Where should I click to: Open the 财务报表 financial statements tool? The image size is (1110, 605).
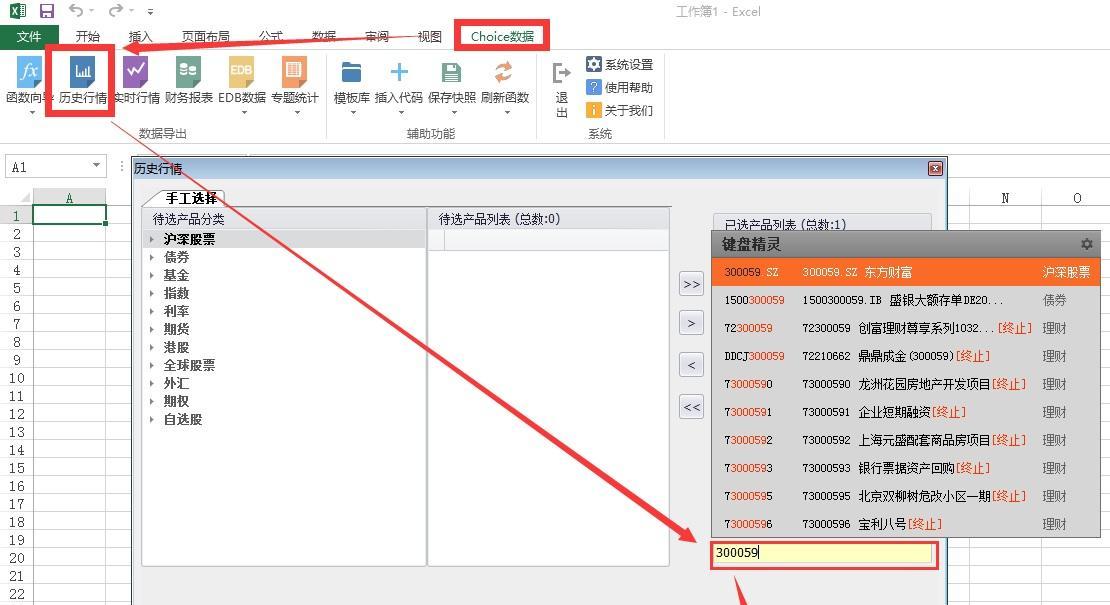point(188,80)
